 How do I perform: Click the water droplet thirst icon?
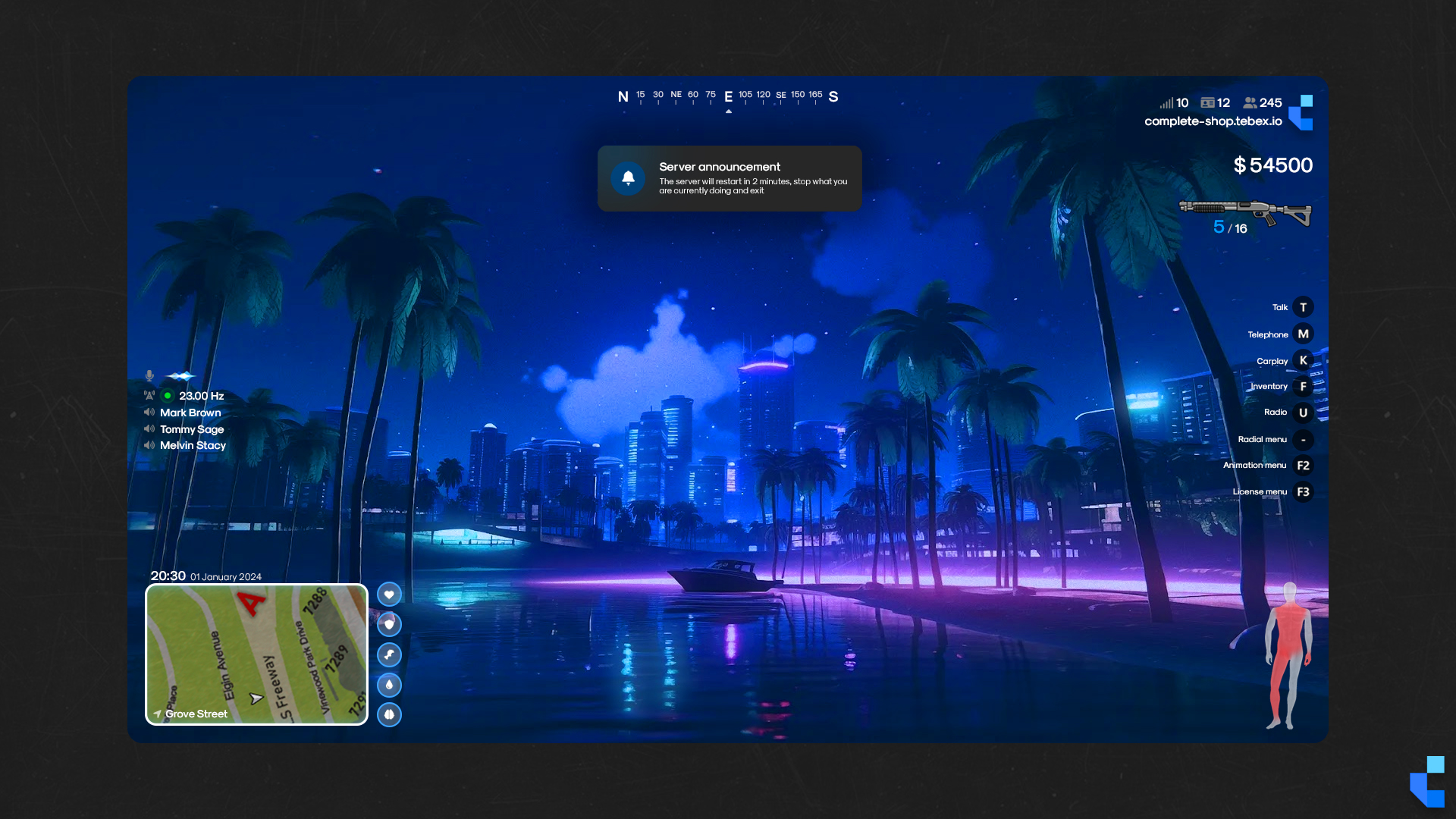coord(389,684)
